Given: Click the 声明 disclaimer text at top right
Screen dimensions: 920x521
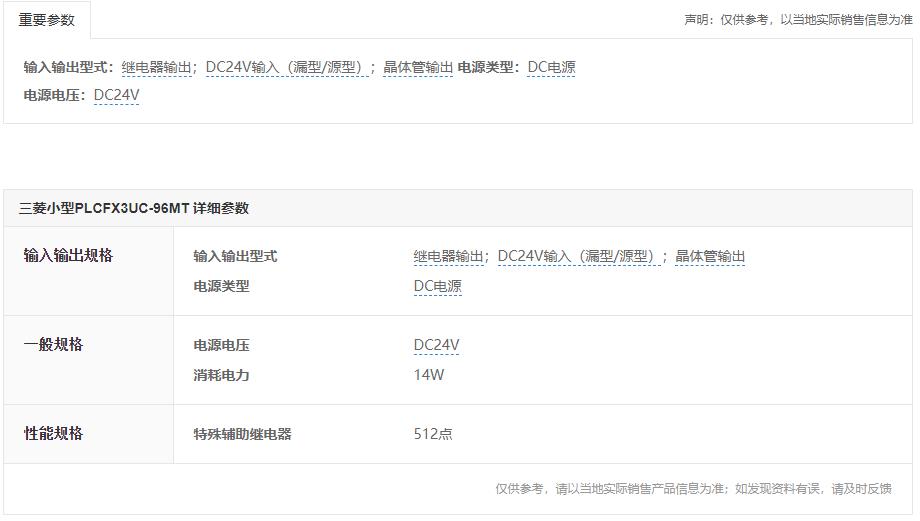Looking at the screenshot, I should 798,20.
